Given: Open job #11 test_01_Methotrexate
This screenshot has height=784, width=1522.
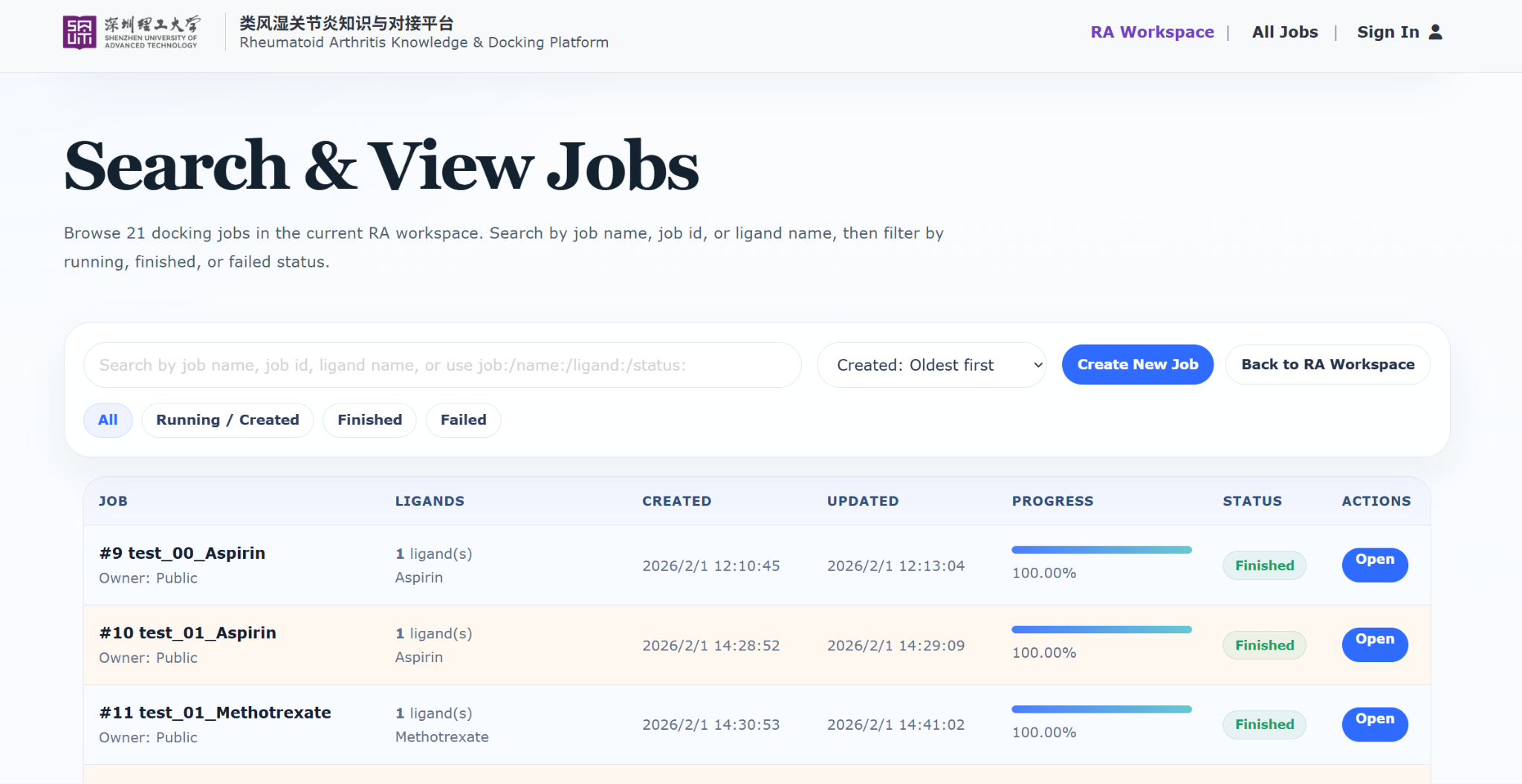Looking at the screenshot, I should (1375, 724).
